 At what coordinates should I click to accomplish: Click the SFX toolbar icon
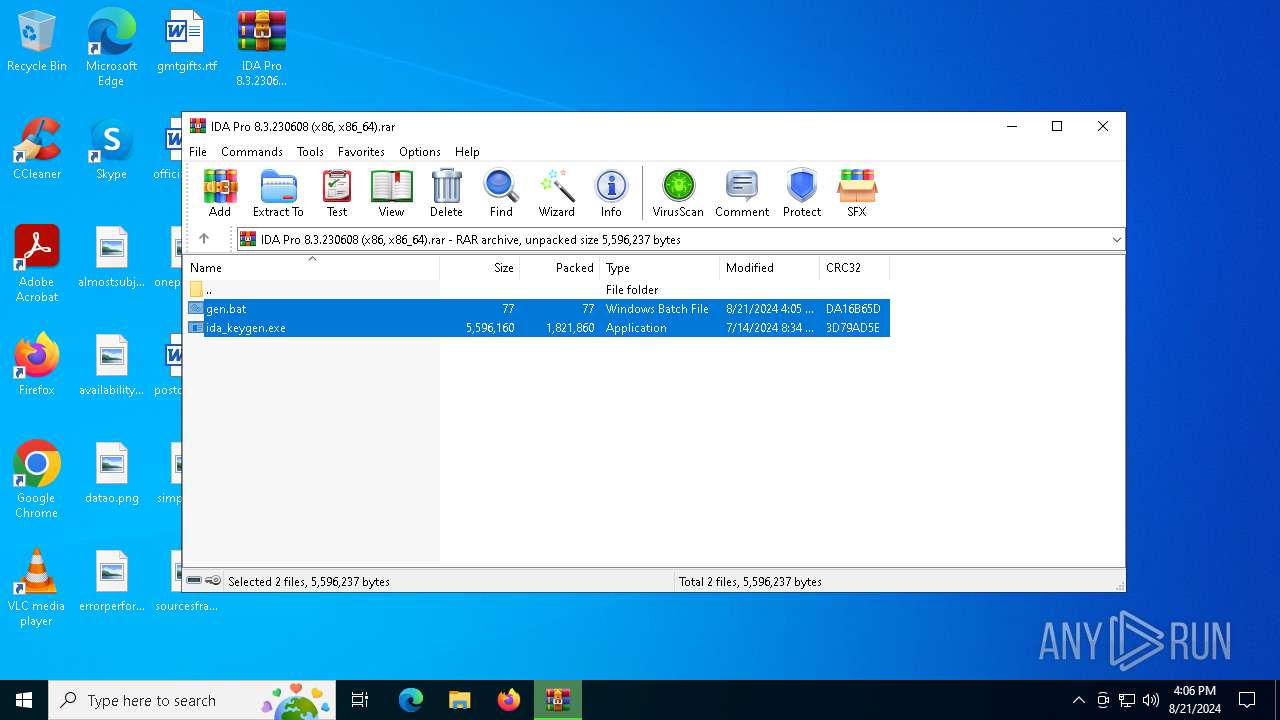857,193
